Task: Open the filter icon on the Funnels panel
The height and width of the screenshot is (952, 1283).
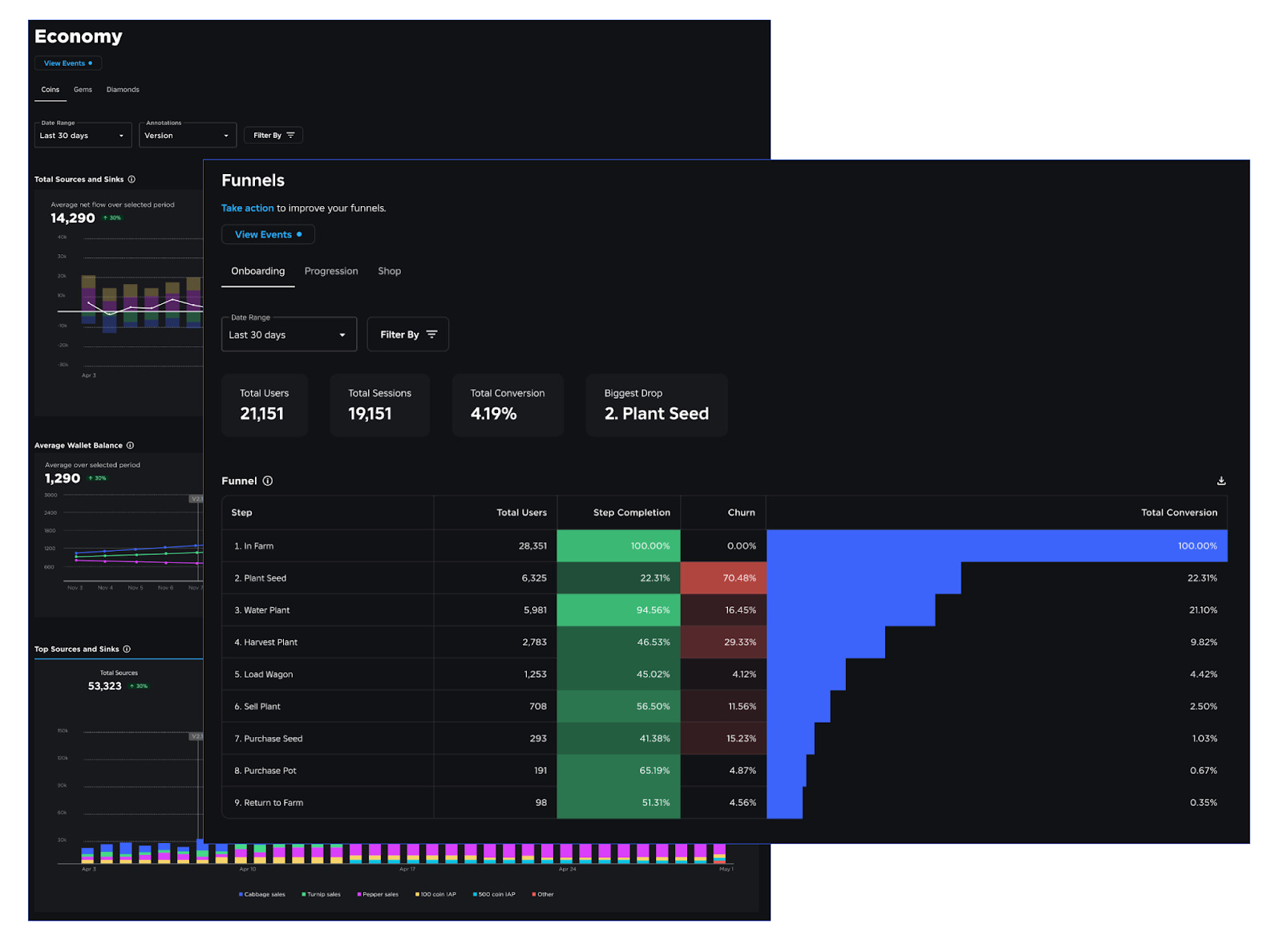Action: pos(431,334)
